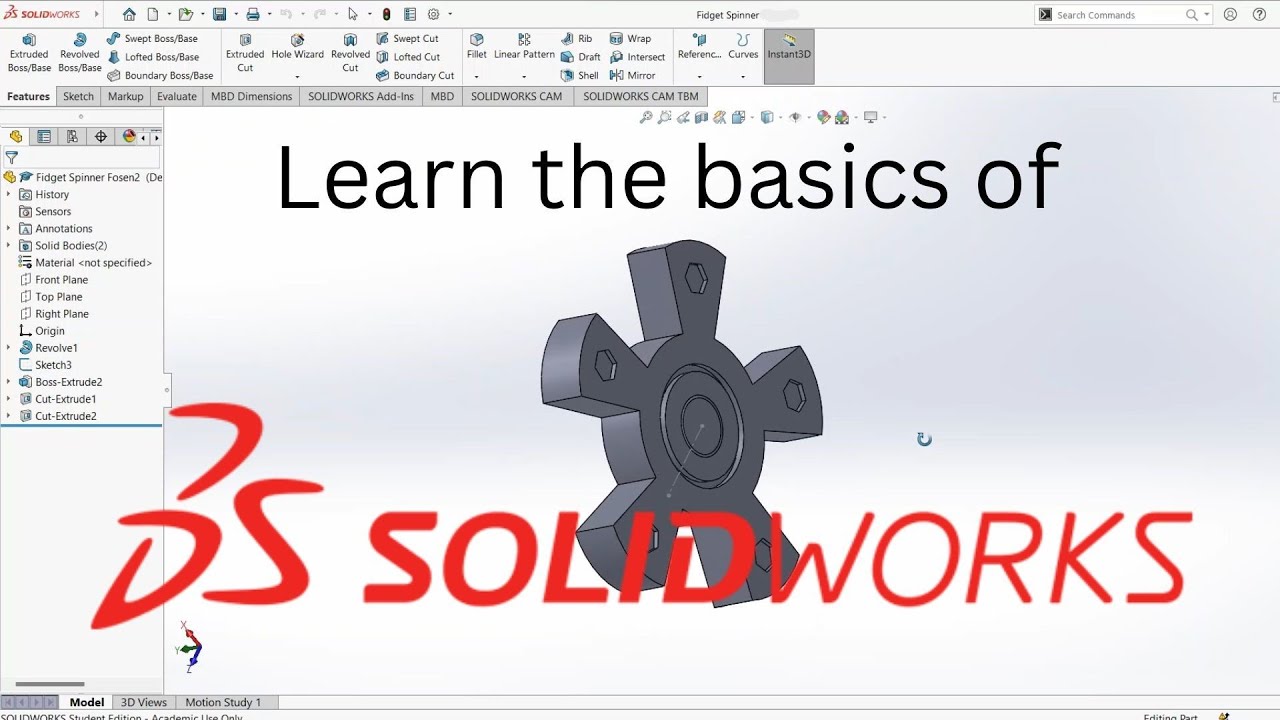Use the Shell feature
This screenshot has height=720, width=1280.
pyautogui.click(x=580, y=75)
